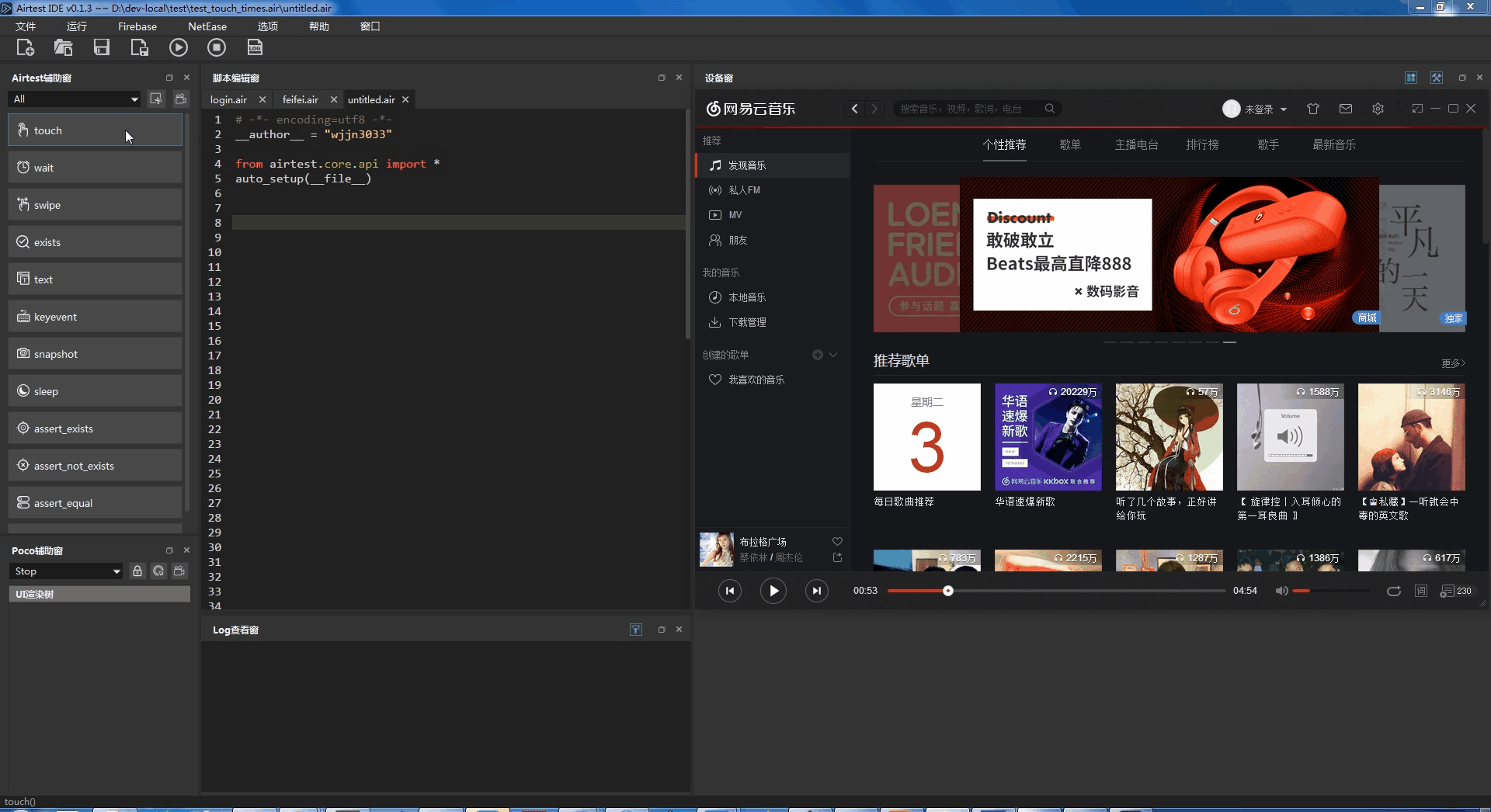Switch to the 排行榜 tab

[x=1202, y=144]
